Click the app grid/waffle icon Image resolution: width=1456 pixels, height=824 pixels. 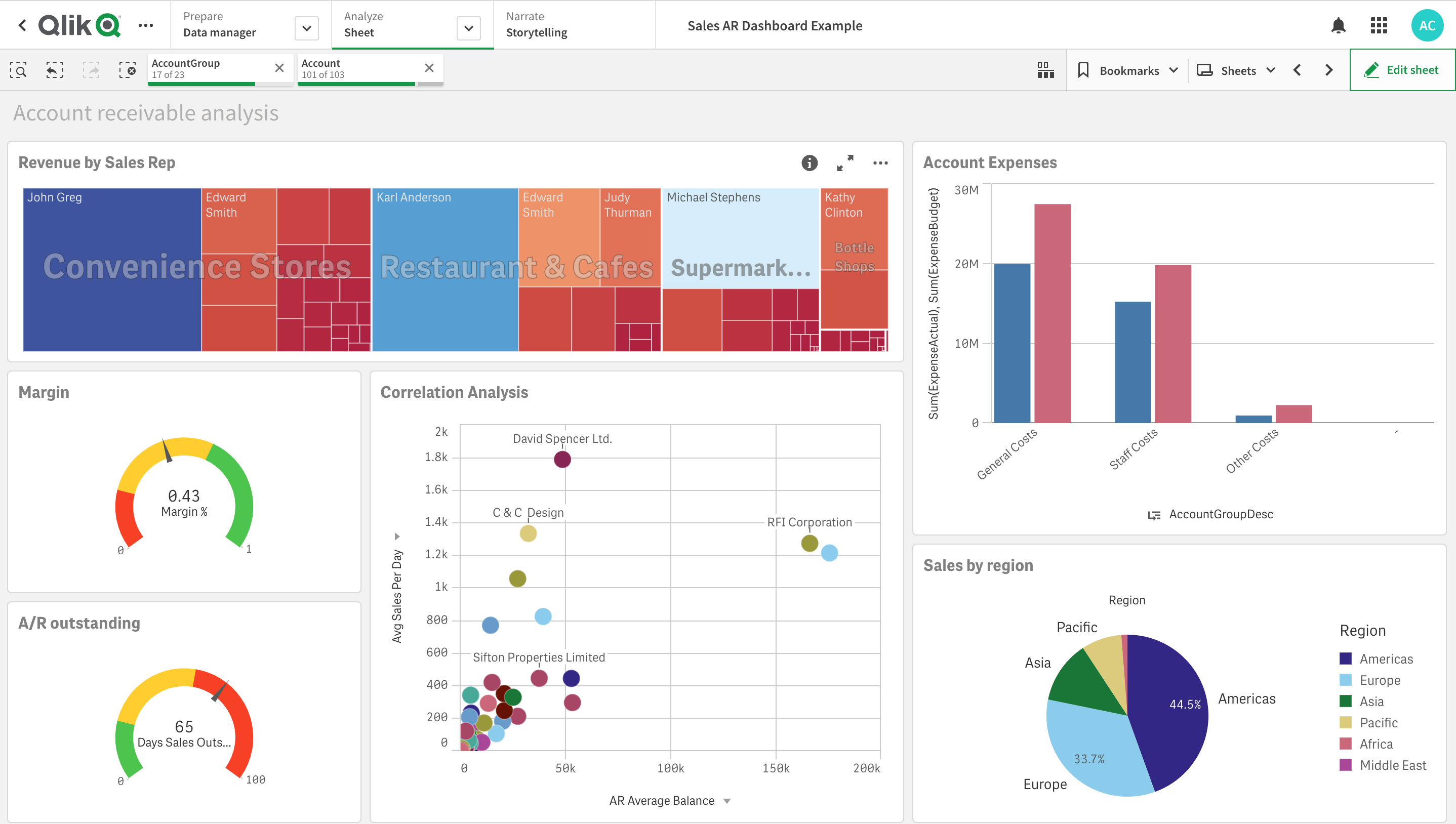1380,26
